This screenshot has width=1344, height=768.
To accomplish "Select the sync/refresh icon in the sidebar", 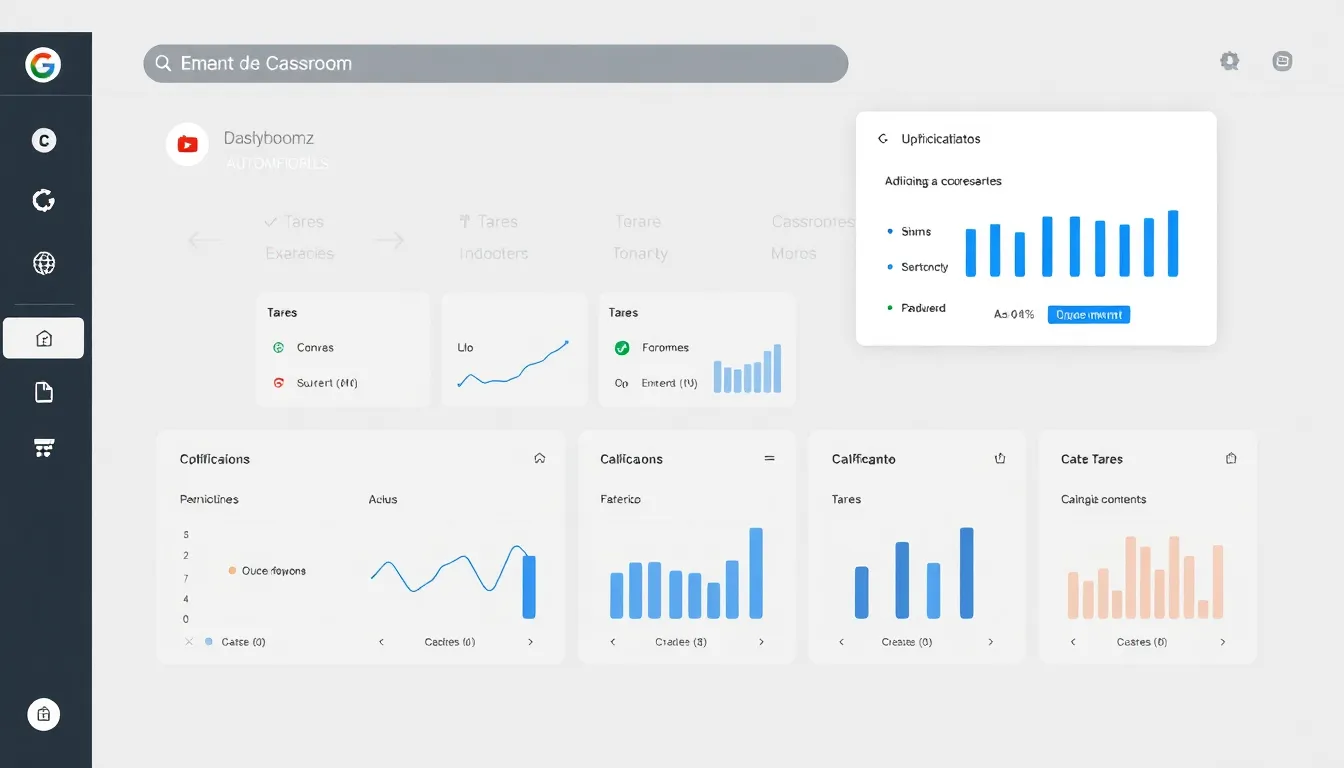I will click(x=43, y=200).
